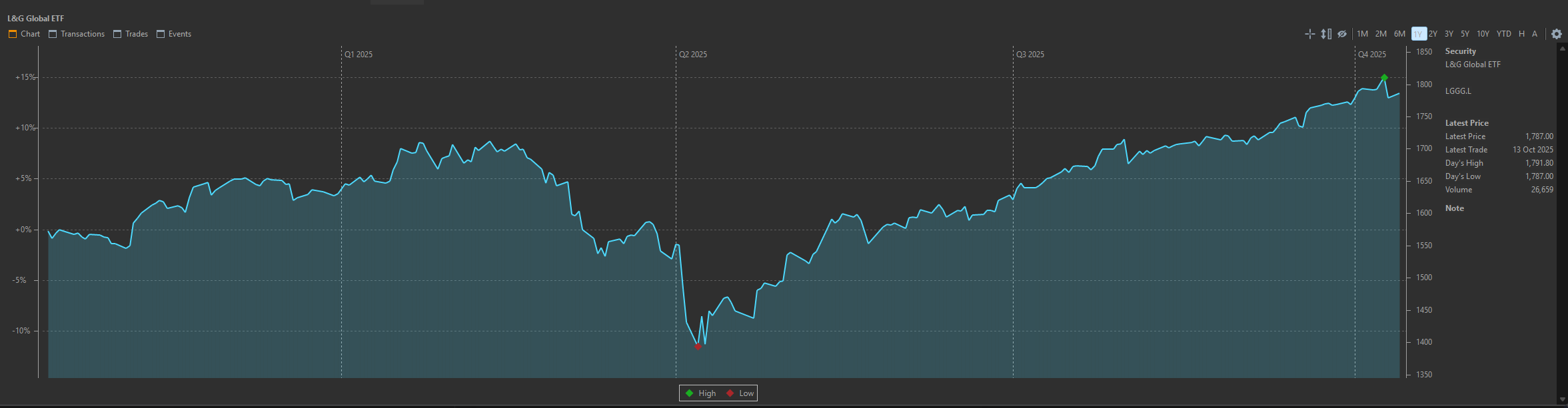The image size is (1568, 408).
Task: Show 10Y price history
Action: tap(1483, 34)
